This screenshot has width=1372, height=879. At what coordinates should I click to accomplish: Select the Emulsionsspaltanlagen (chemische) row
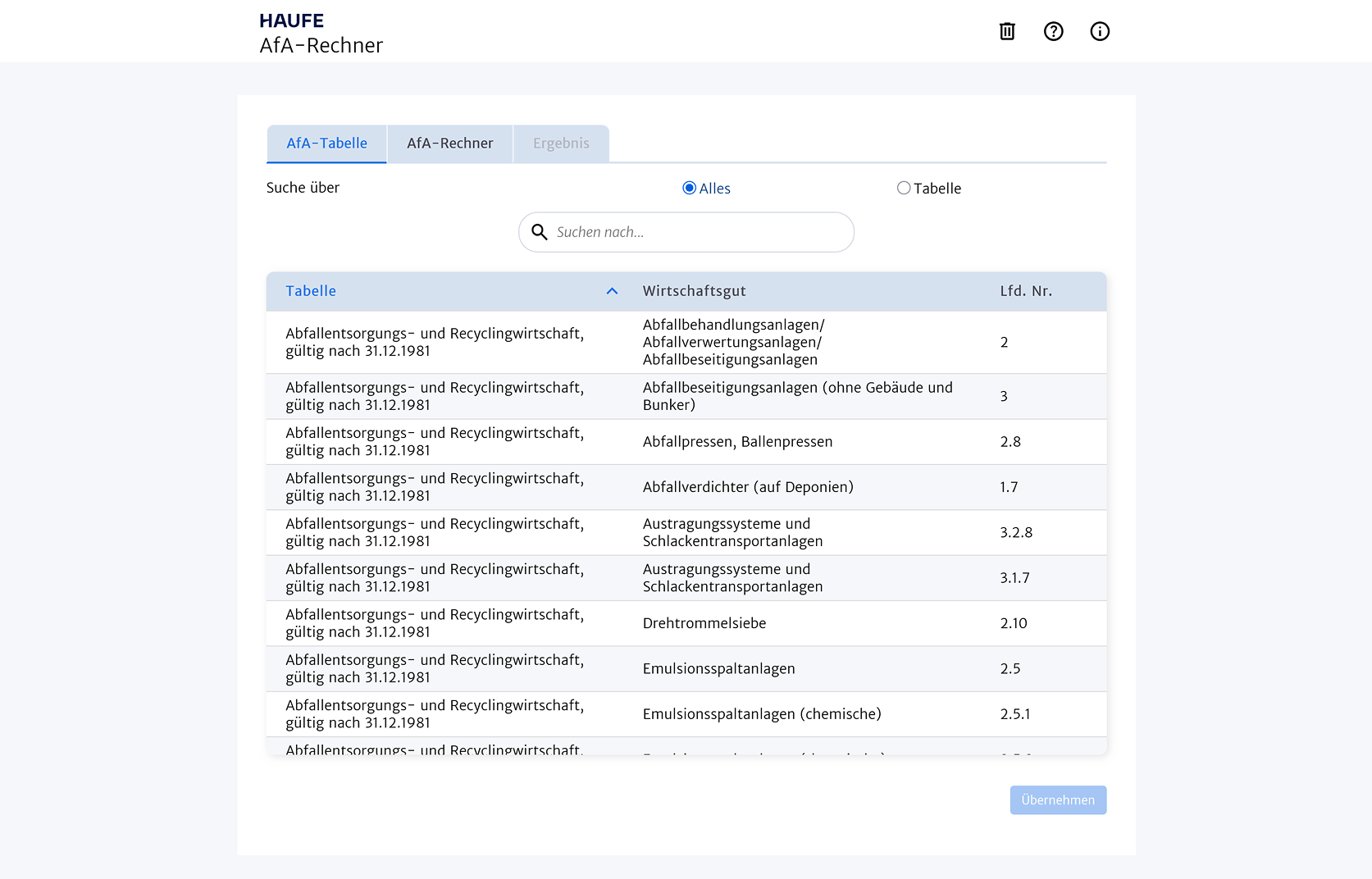click(x=686, y=714)
